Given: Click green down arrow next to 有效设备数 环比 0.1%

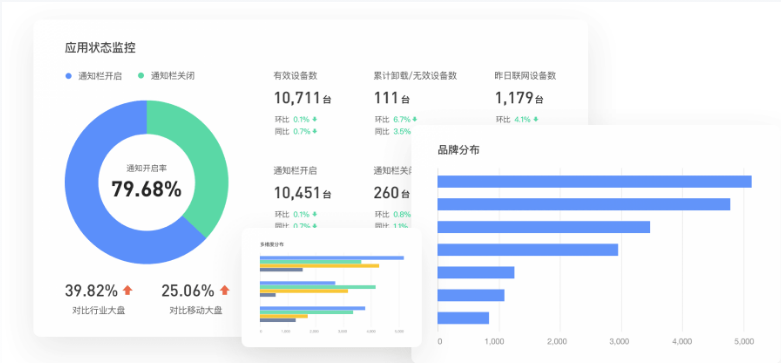Looking at the screenshot, I should pos(315,120).
